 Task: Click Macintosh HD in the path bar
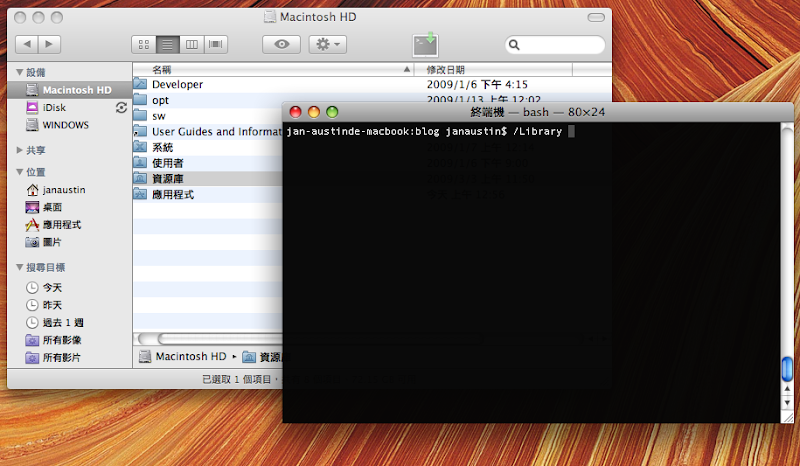coord(183,356)
